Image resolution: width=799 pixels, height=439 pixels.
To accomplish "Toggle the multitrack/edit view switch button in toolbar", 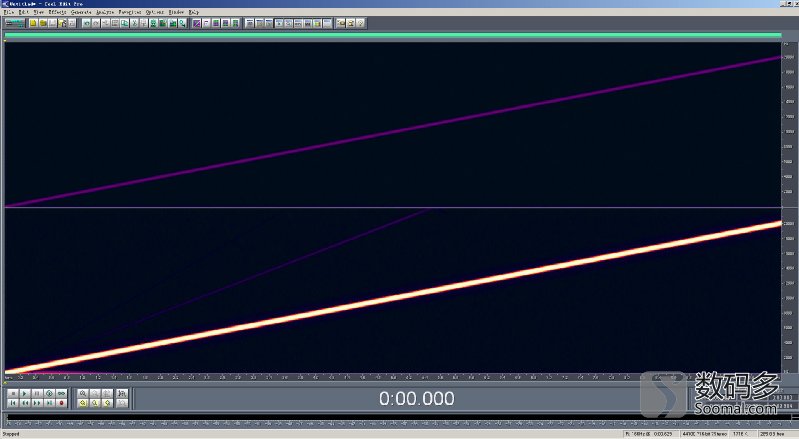I will pos(14,23).
